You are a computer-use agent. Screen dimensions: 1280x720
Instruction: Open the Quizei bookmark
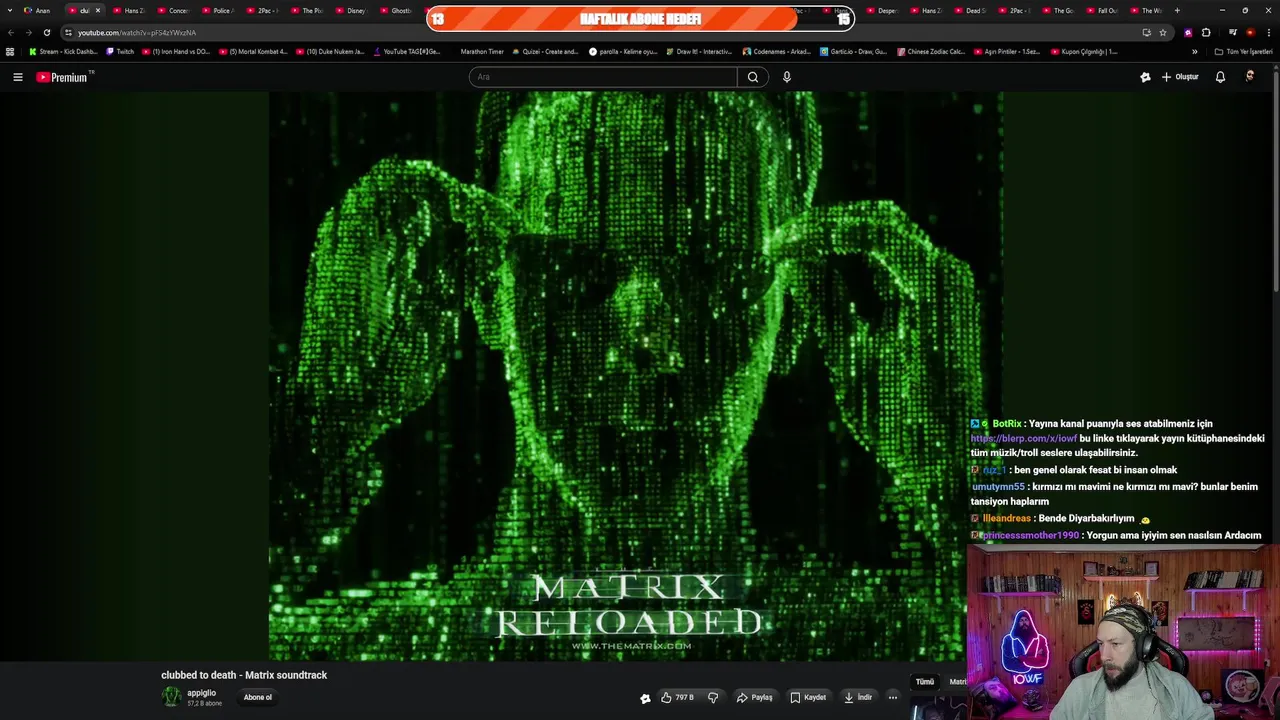545,51
